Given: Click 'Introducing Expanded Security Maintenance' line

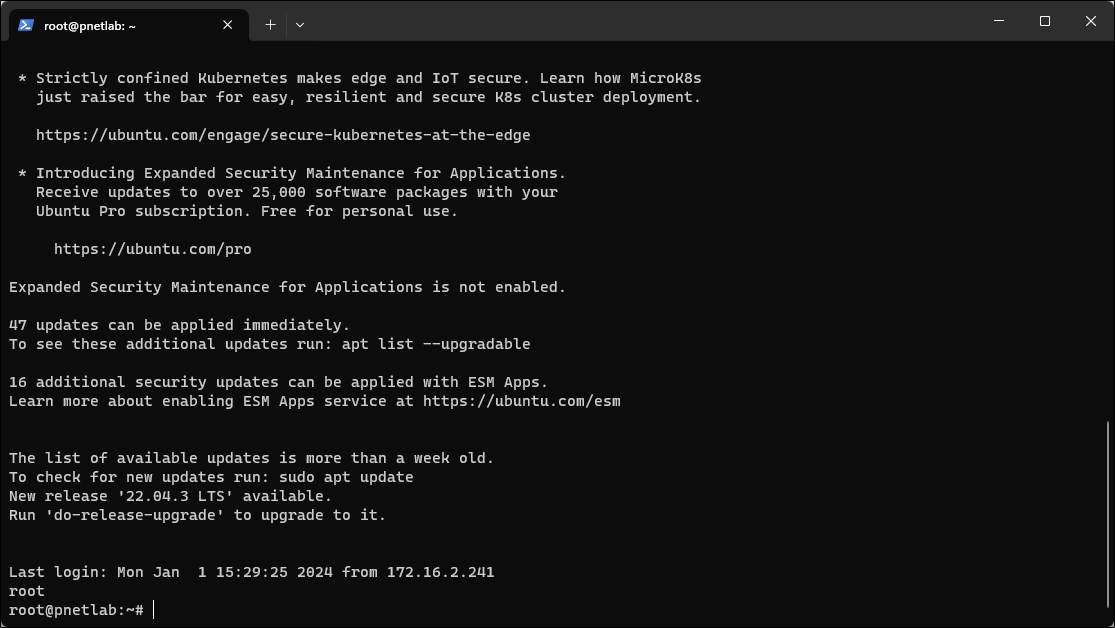Looking at the screenshot, I should (x=292, y=174).
